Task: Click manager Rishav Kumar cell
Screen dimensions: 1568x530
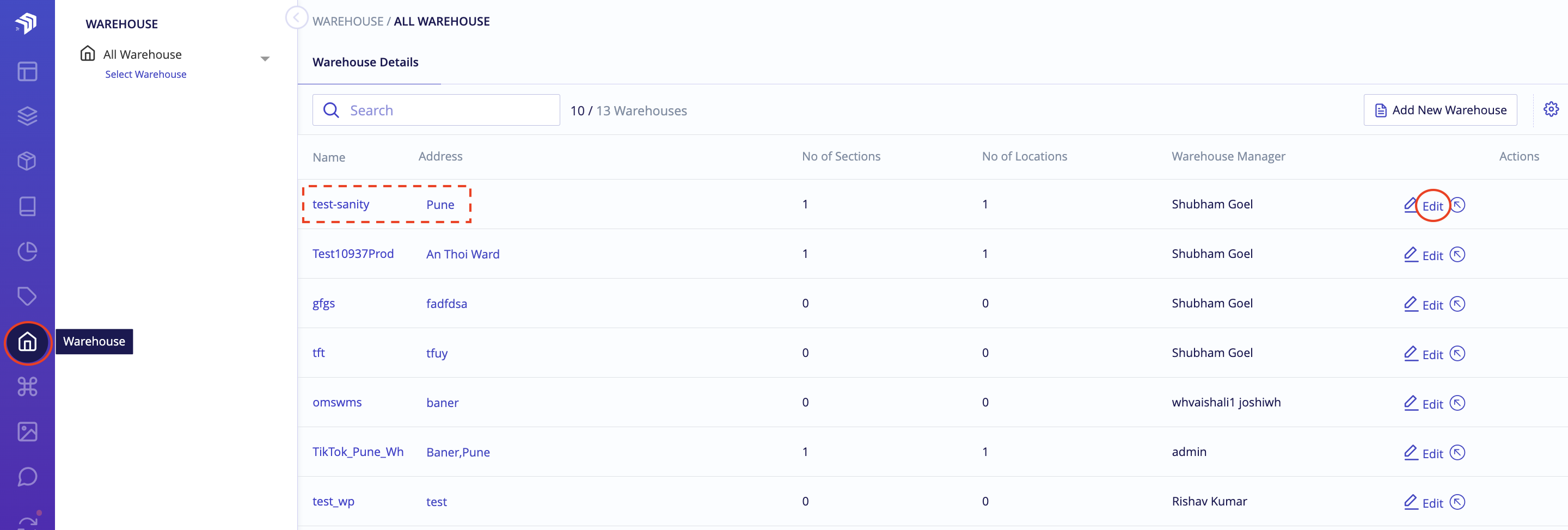Action: point(1209,501)
